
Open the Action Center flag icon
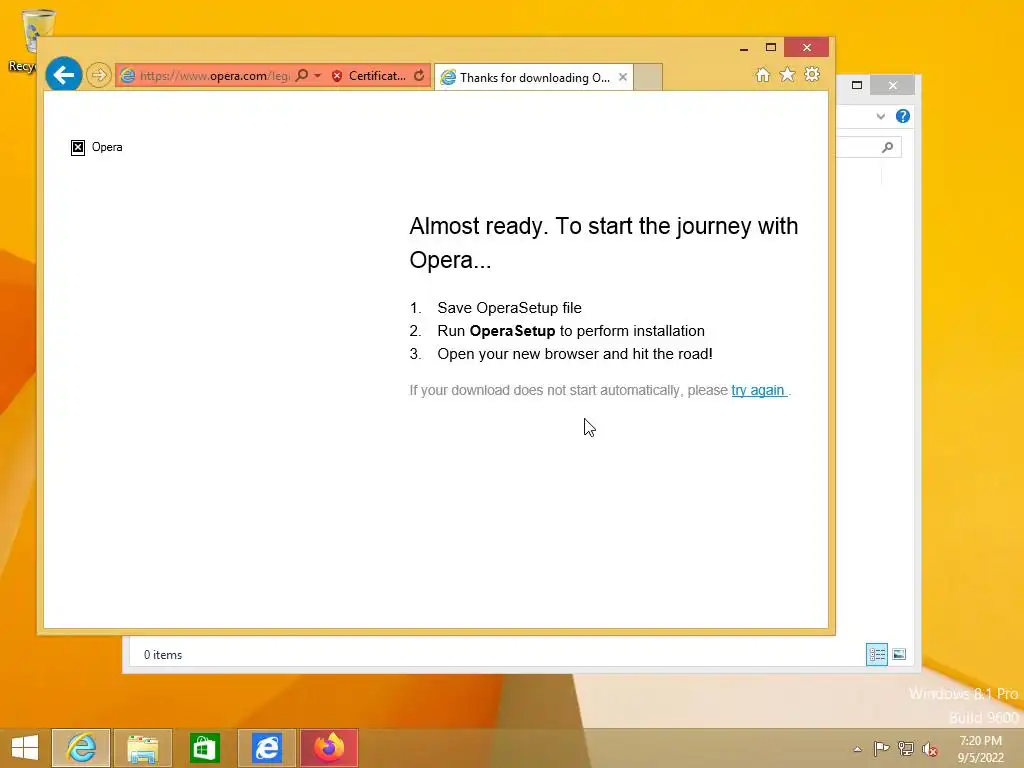coord(881,748)
